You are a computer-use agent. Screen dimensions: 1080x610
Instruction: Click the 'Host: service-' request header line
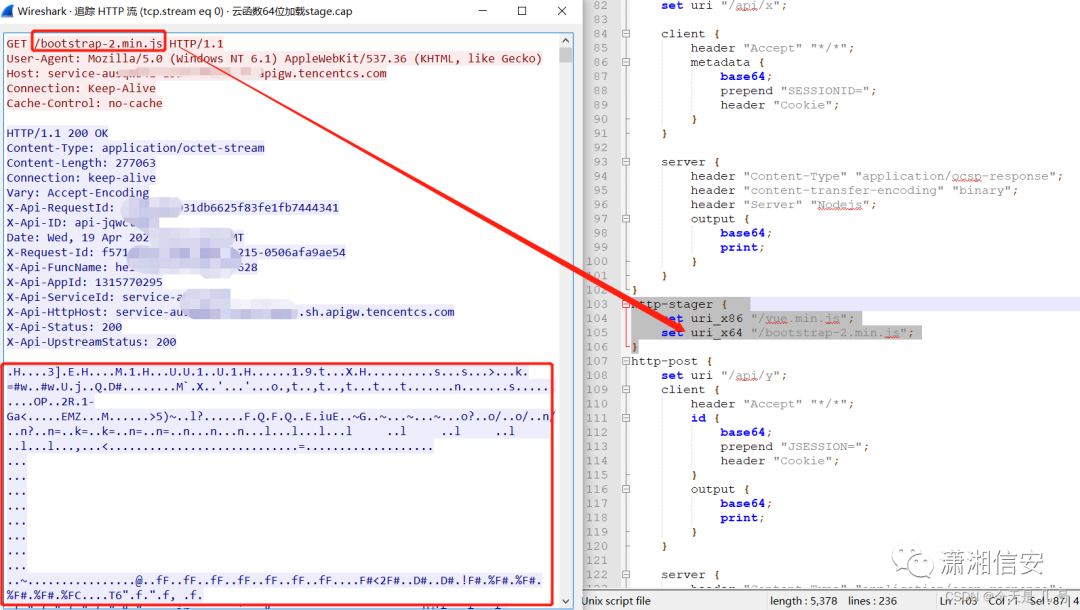click(196, 74)
